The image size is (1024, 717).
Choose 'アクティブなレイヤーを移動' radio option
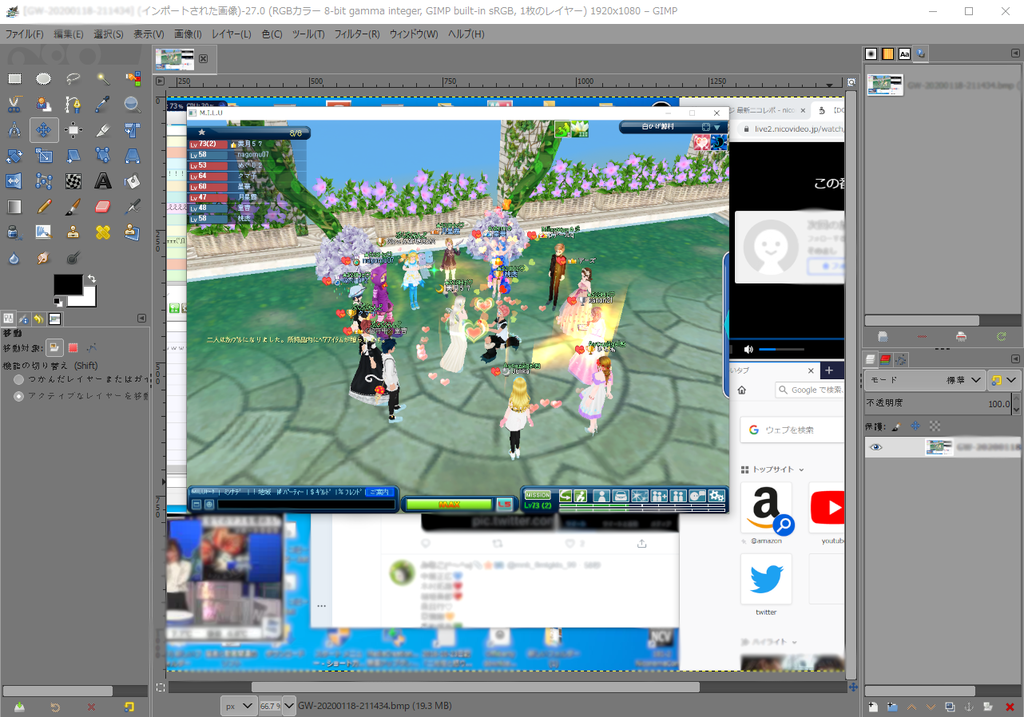tap(18, 396)
